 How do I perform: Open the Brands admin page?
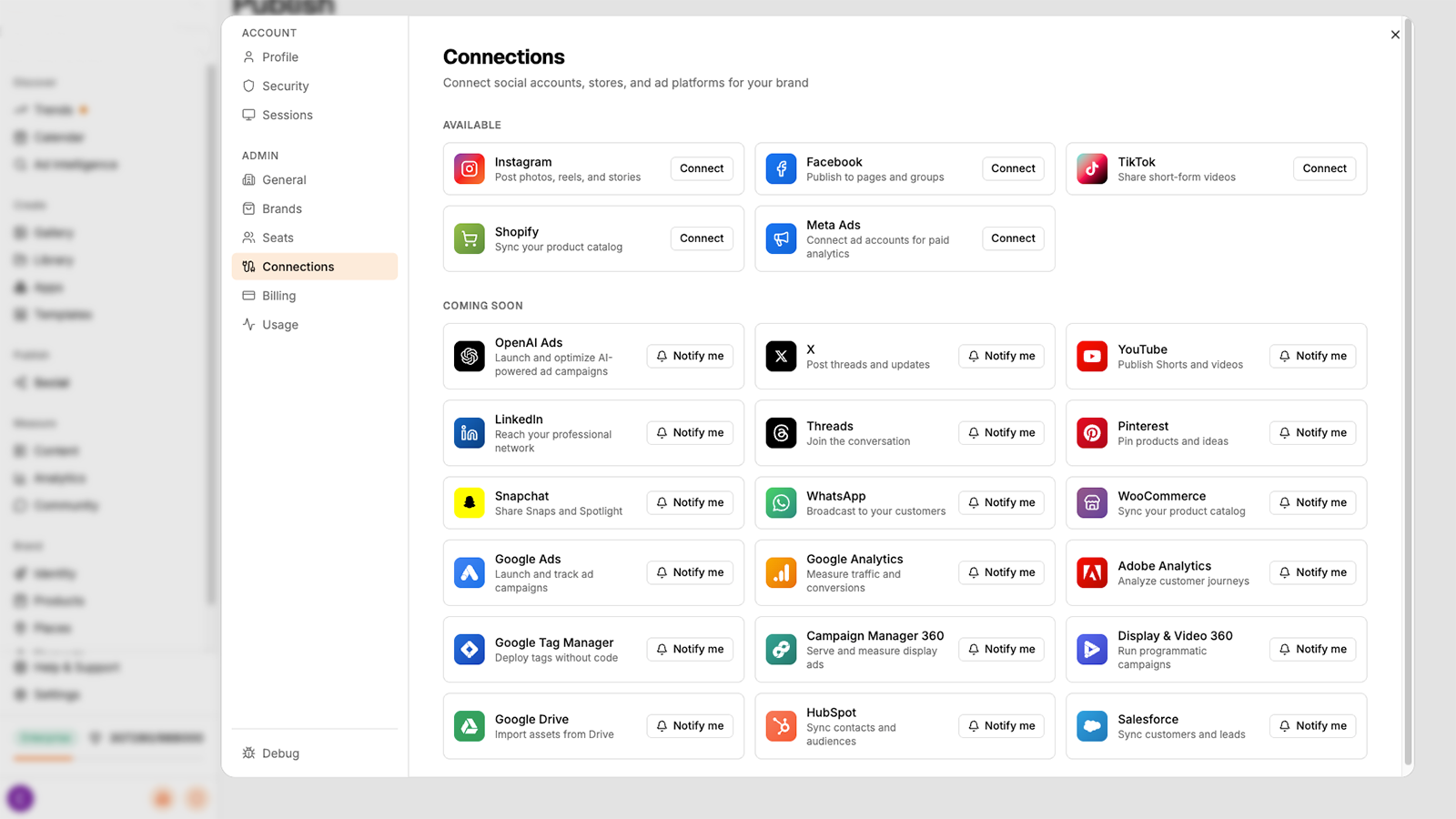315,209
